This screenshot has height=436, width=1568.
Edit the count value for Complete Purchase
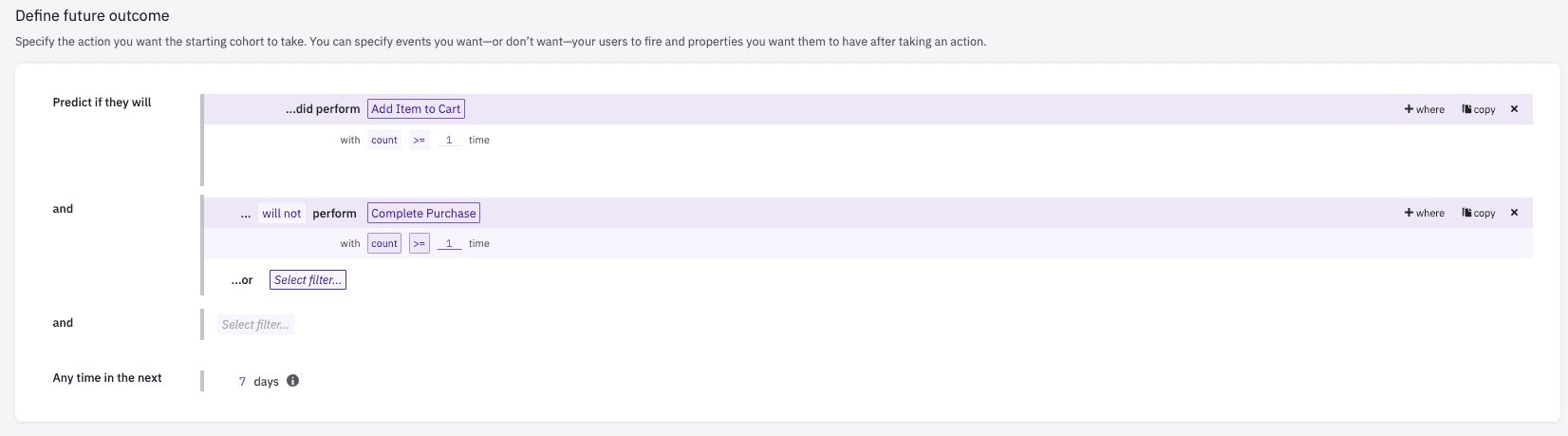tap(449, 244)
